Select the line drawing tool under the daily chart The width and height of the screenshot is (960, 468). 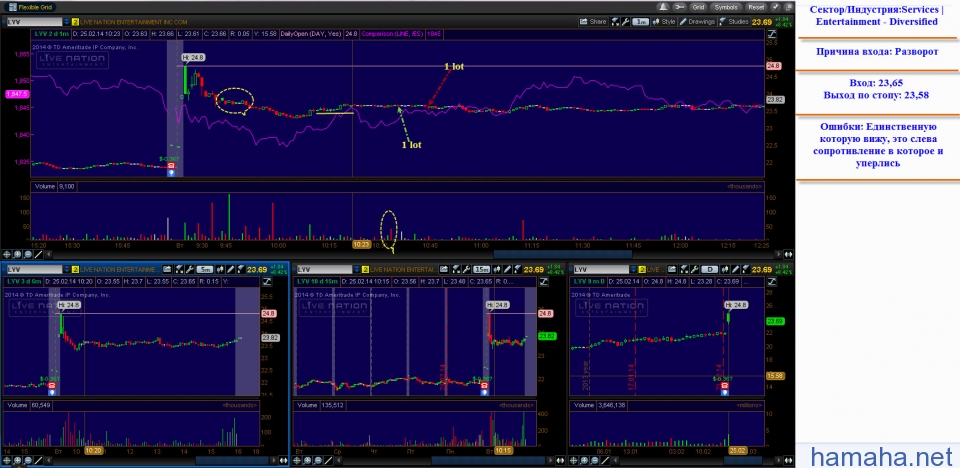pos(603,459)
